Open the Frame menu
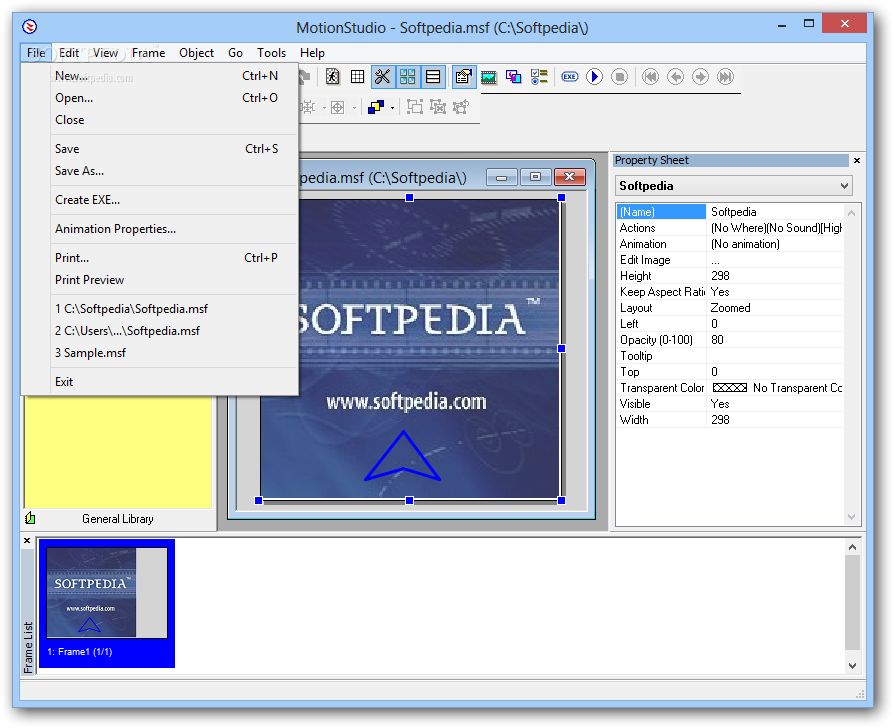The height and width of the screenshot is (728, 894). [x=148, y=53]
